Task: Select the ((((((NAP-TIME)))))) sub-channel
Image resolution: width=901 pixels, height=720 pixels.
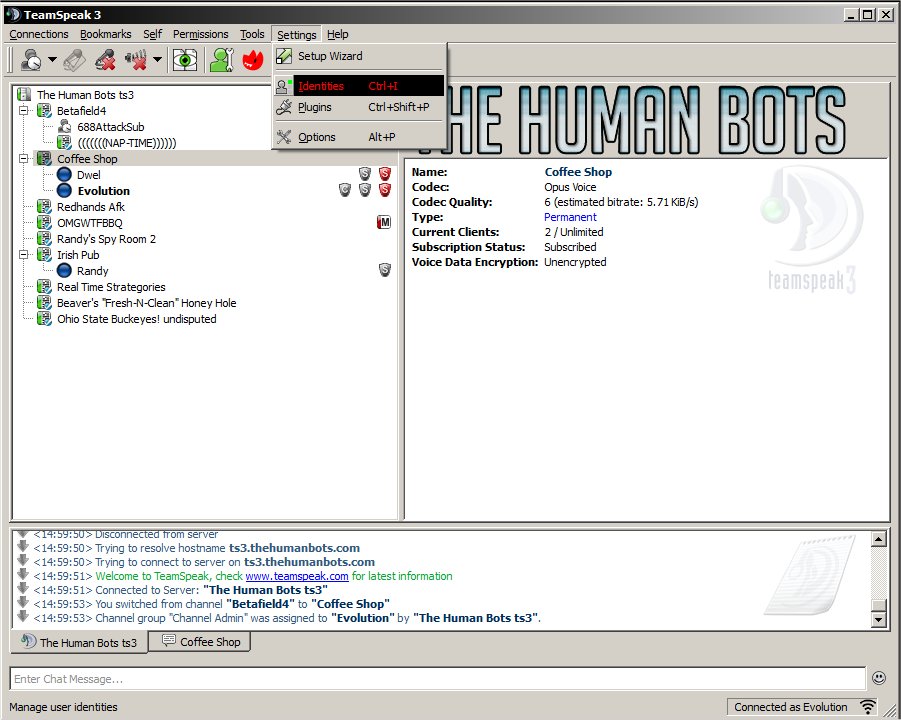Action: coord(126,143)
